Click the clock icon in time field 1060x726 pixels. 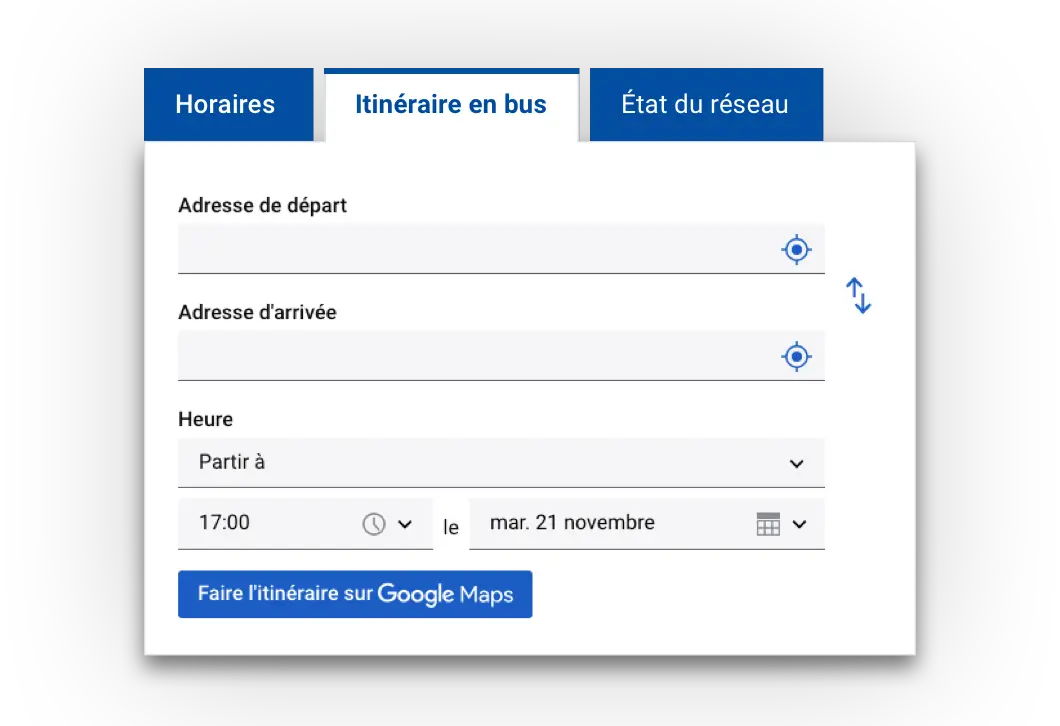point(374,524)
